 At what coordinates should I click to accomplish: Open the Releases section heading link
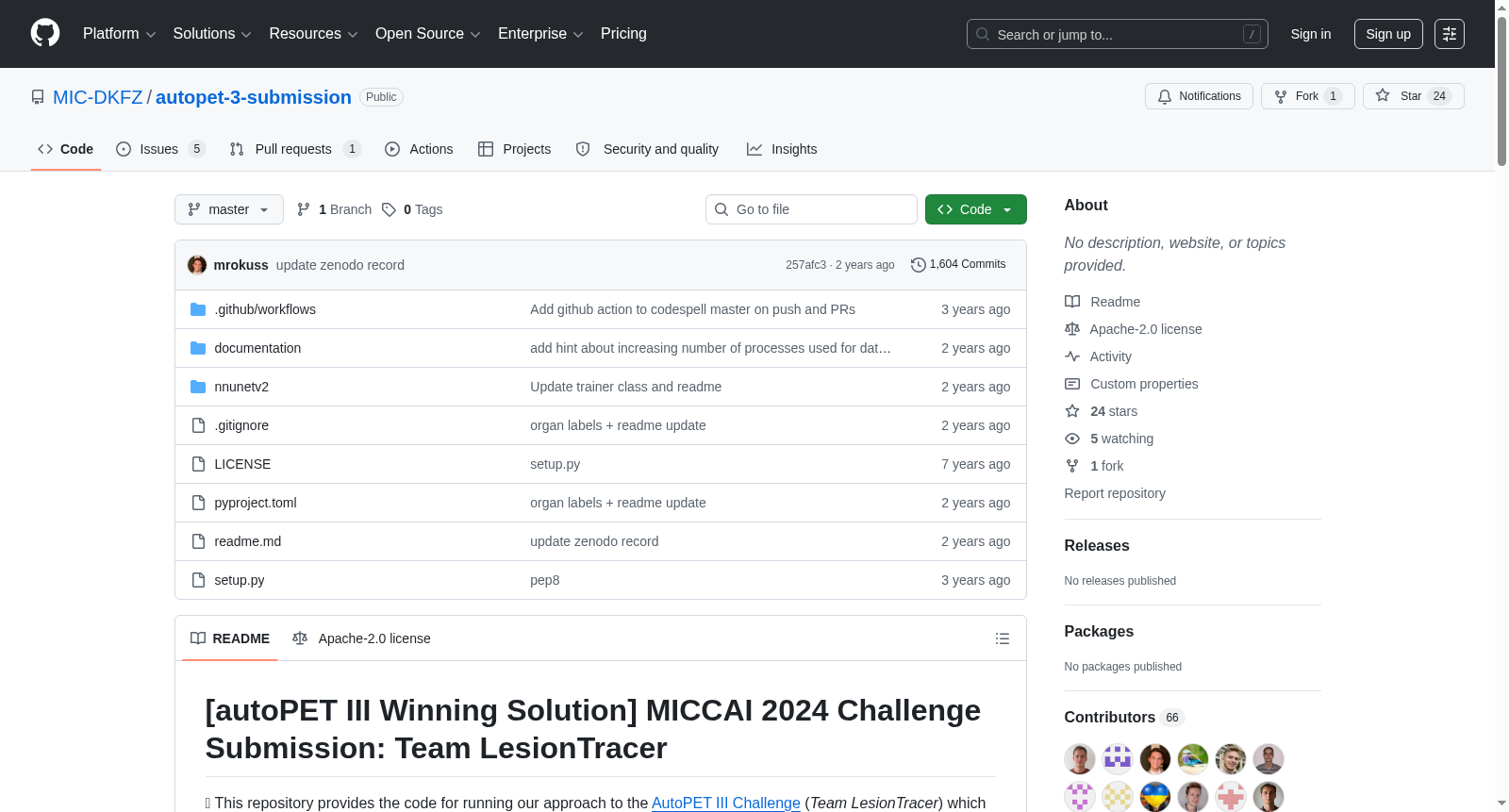[1097, 545]
